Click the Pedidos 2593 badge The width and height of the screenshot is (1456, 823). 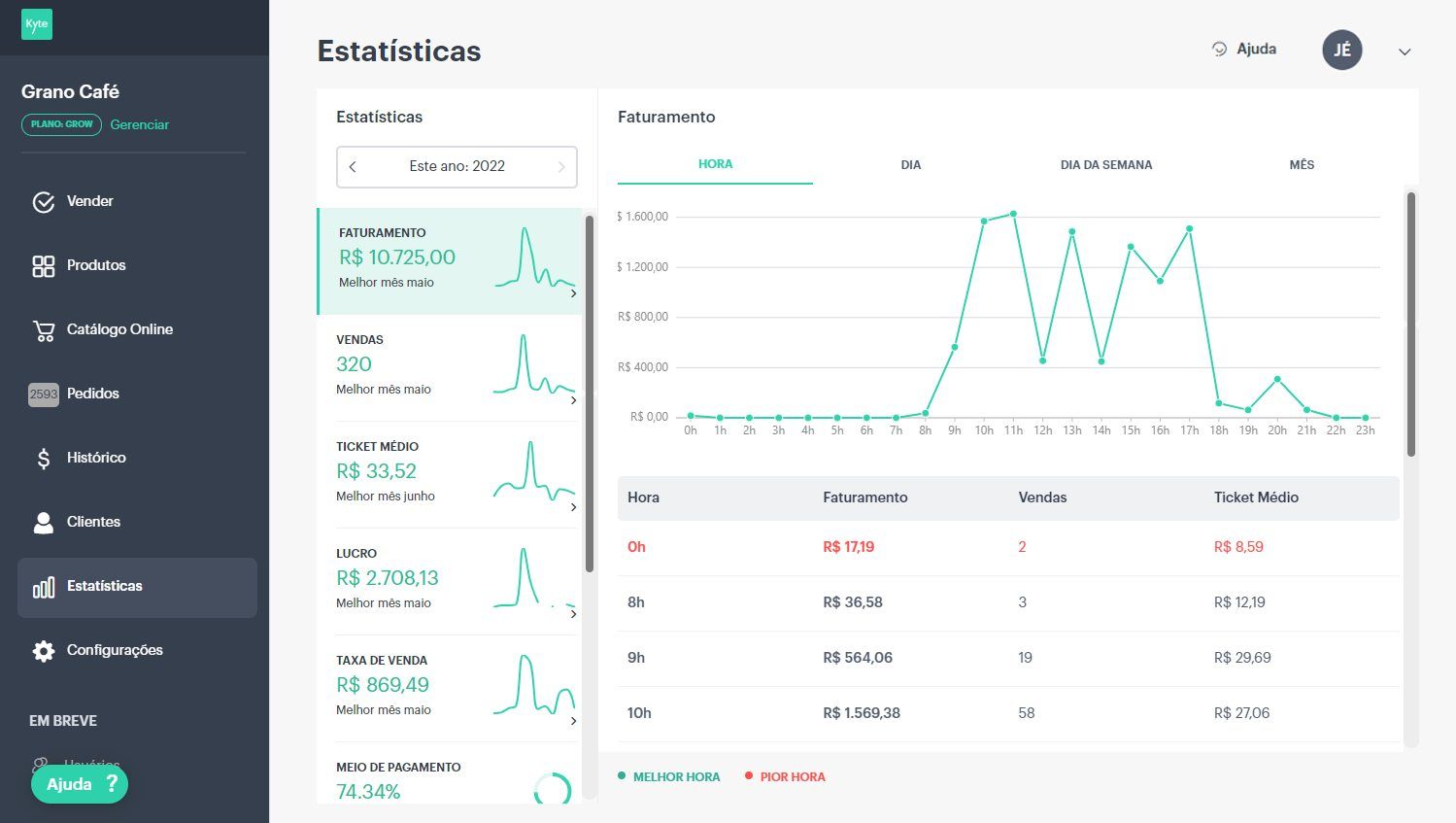pyautogui.click(x=44, y=394)
